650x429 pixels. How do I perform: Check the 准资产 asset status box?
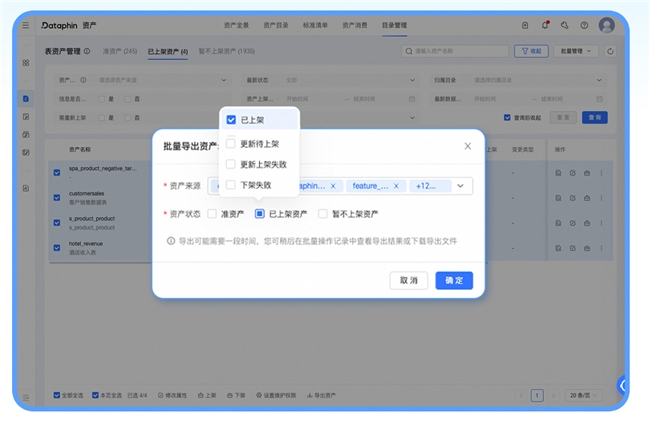[212, 213]
